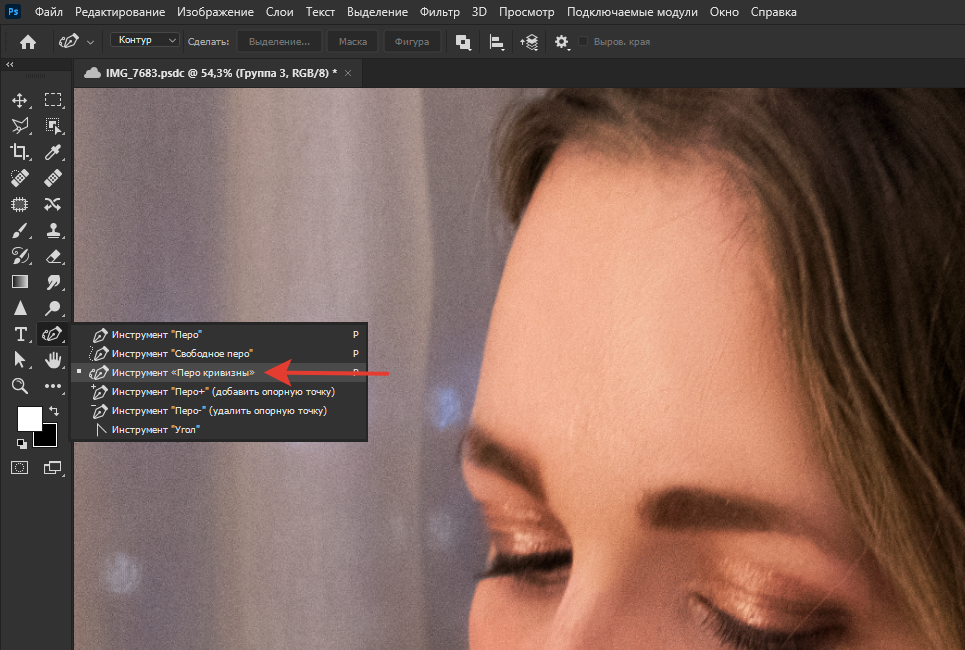Choose Инструмент «Перо кривизны» from flyout
Viewport: 965px width, 650px height.
pyautogui.click(x=220, y=372)
